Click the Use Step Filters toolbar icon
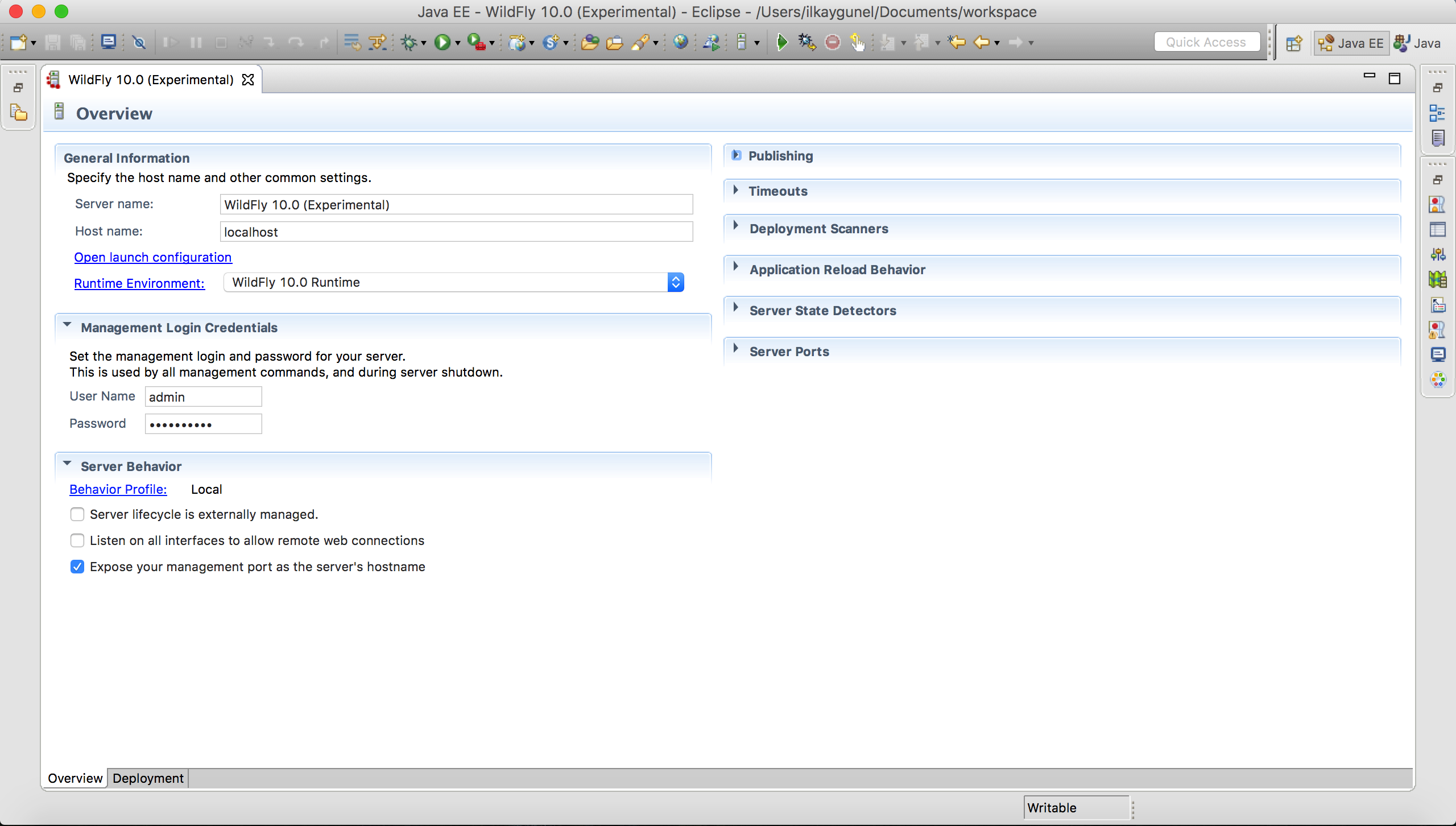Image resolution: width=1456 pixels, height=826 pixels. (x=378, y=43)
